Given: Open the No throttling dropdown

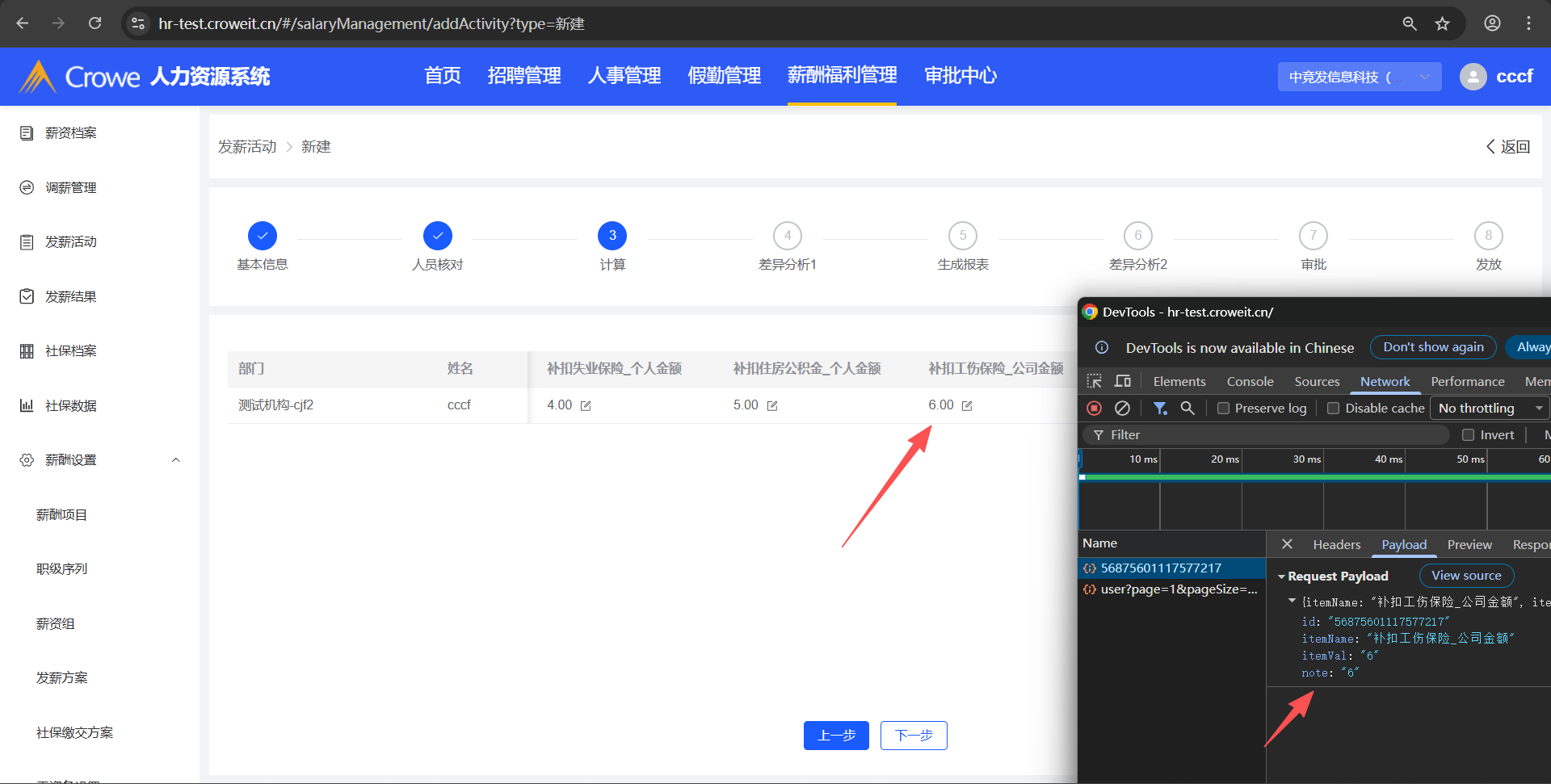Looking at the screenshot, I should click(x=1489, y=409).
